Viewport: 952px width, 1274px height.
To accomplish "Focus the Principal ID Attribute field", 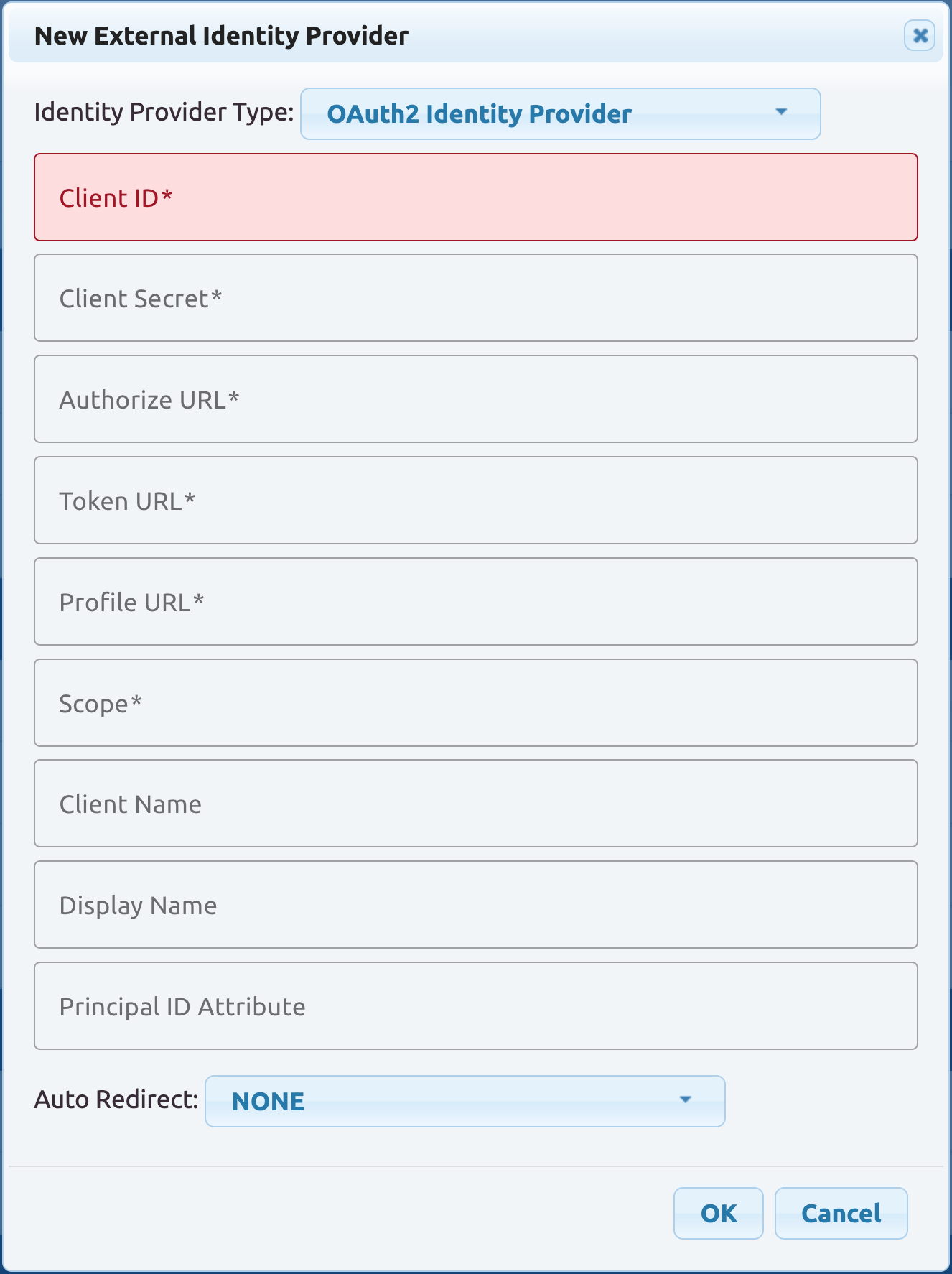I will (x=475, y=1006).
